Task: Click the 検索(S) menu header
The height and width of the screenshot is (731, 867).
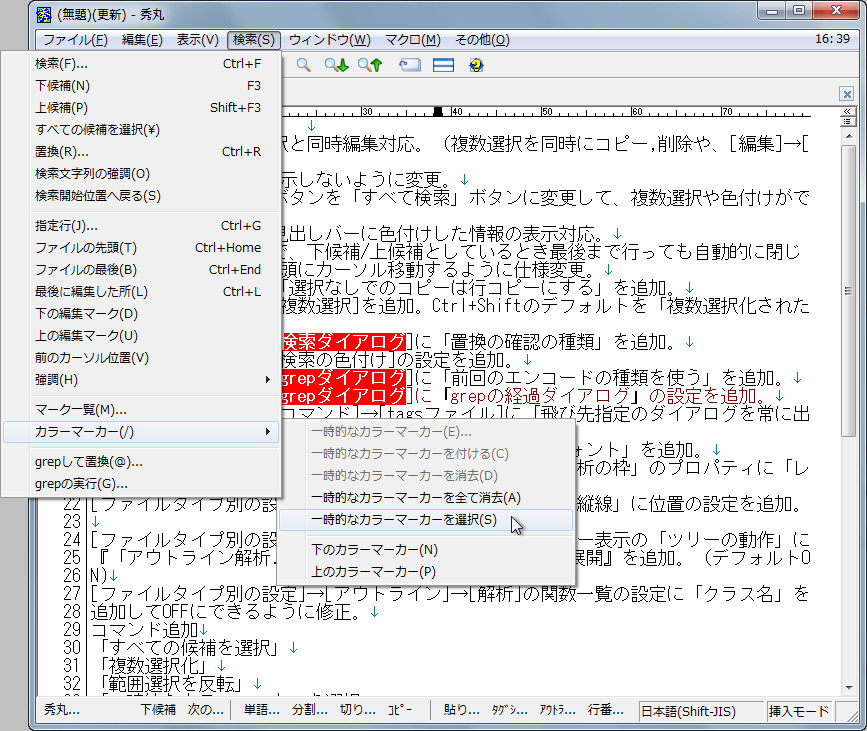Action: pos(254,40)
